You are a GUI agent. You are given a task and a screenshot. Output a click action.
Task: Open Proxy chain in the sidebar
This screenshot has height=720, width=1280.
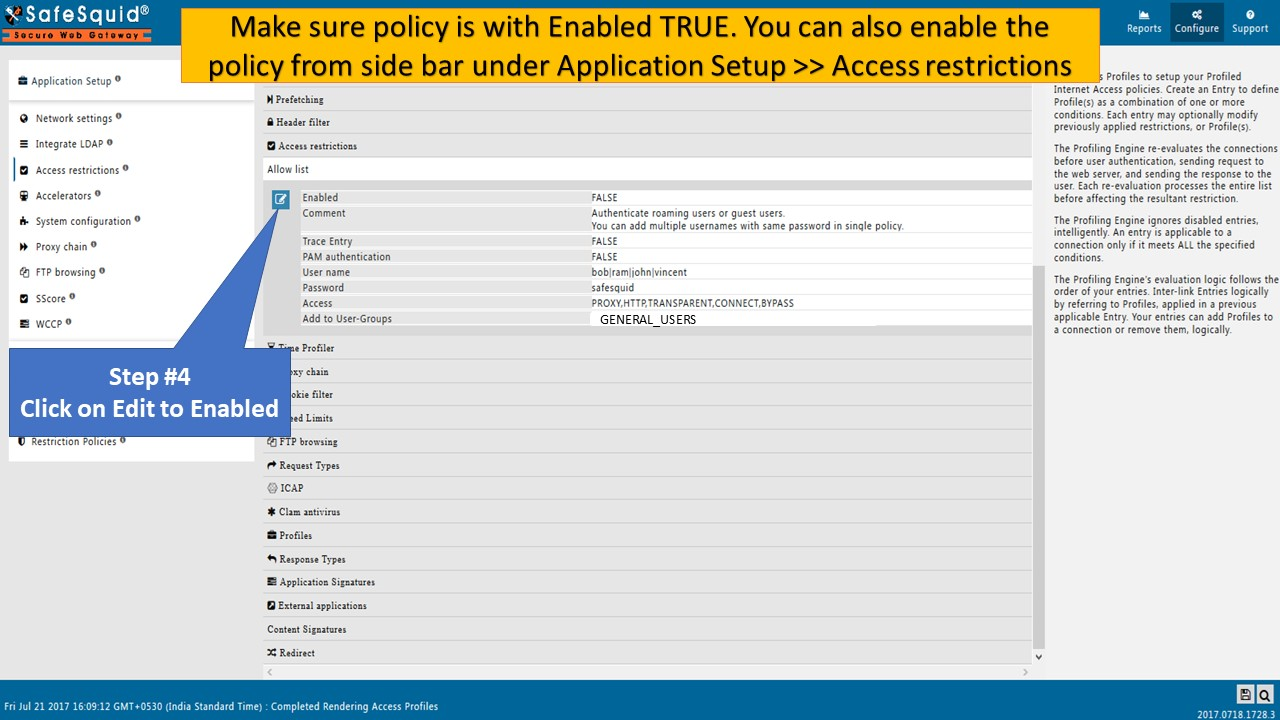(61, 247)
